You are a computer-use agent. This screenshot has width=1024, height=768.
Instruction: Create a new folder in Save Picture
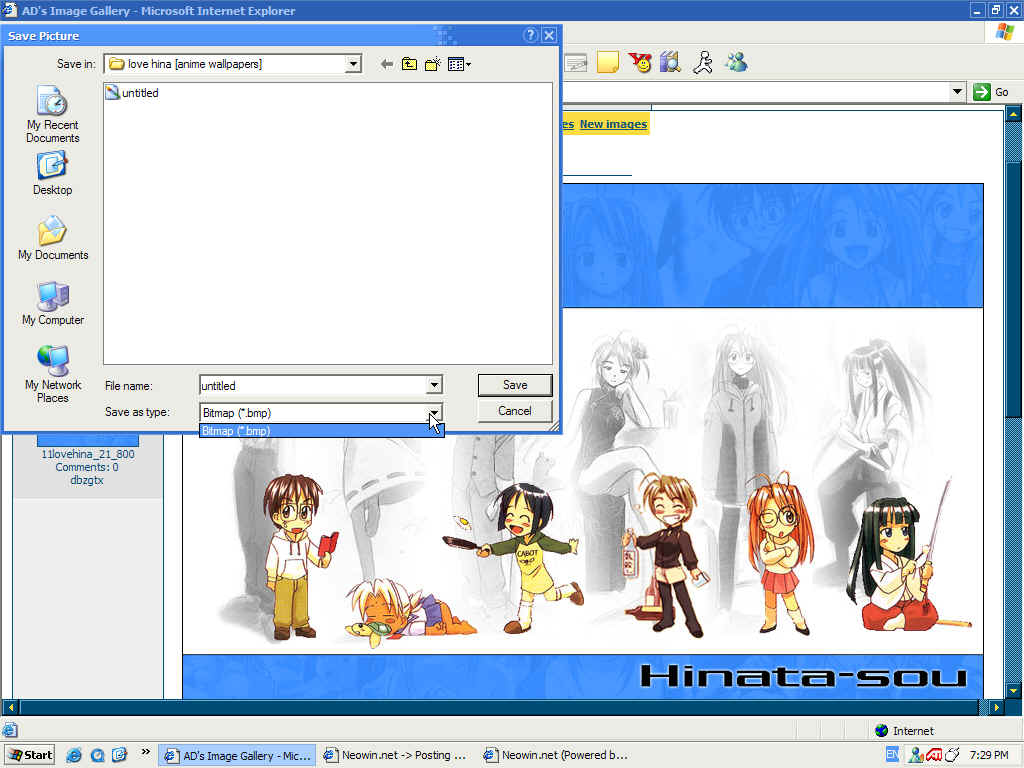pos(432,64)
